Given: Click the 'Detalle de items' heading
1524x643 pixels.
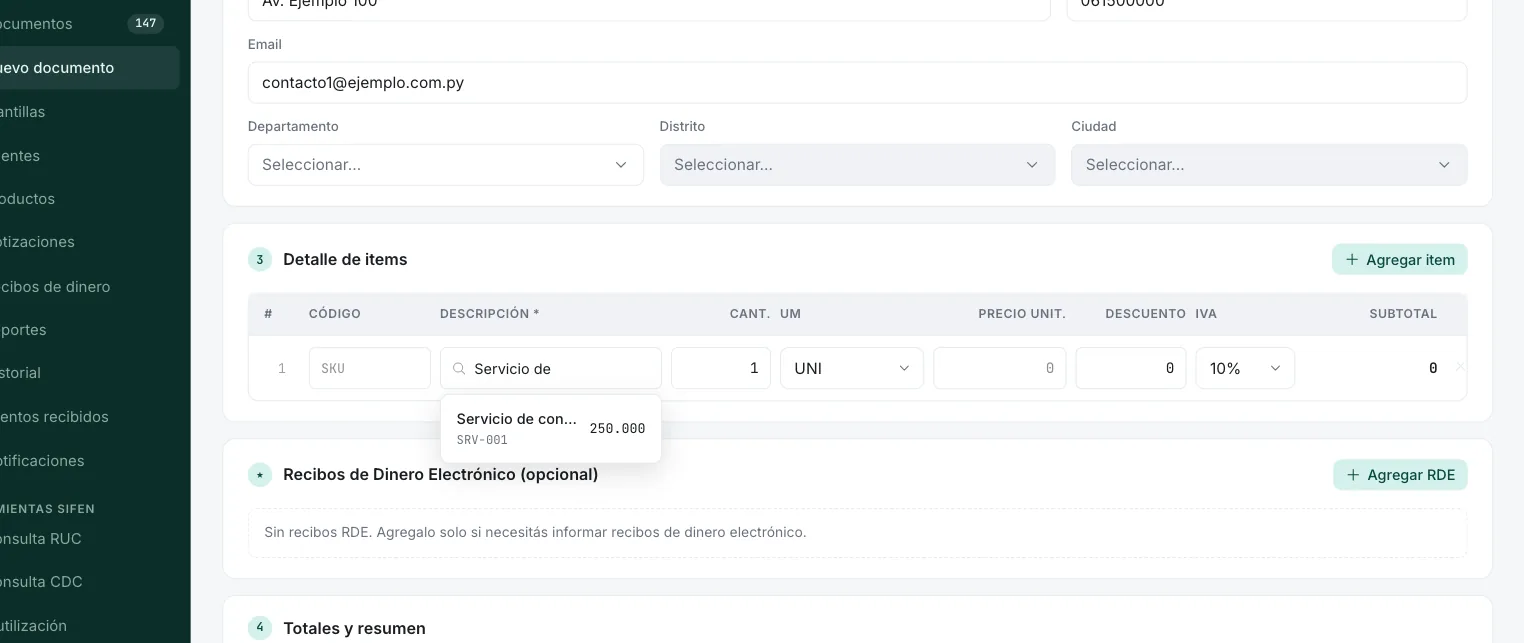Looking at the screenshot, I should (x=345, y=259).
